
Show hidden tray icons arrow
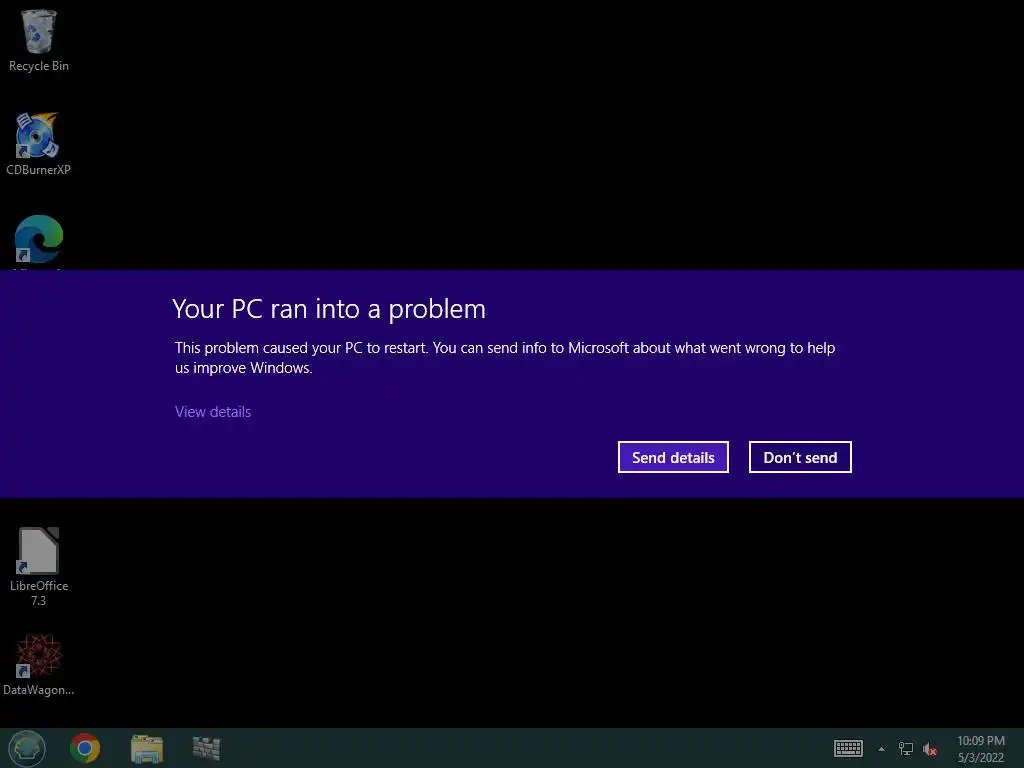coord(881,749)
